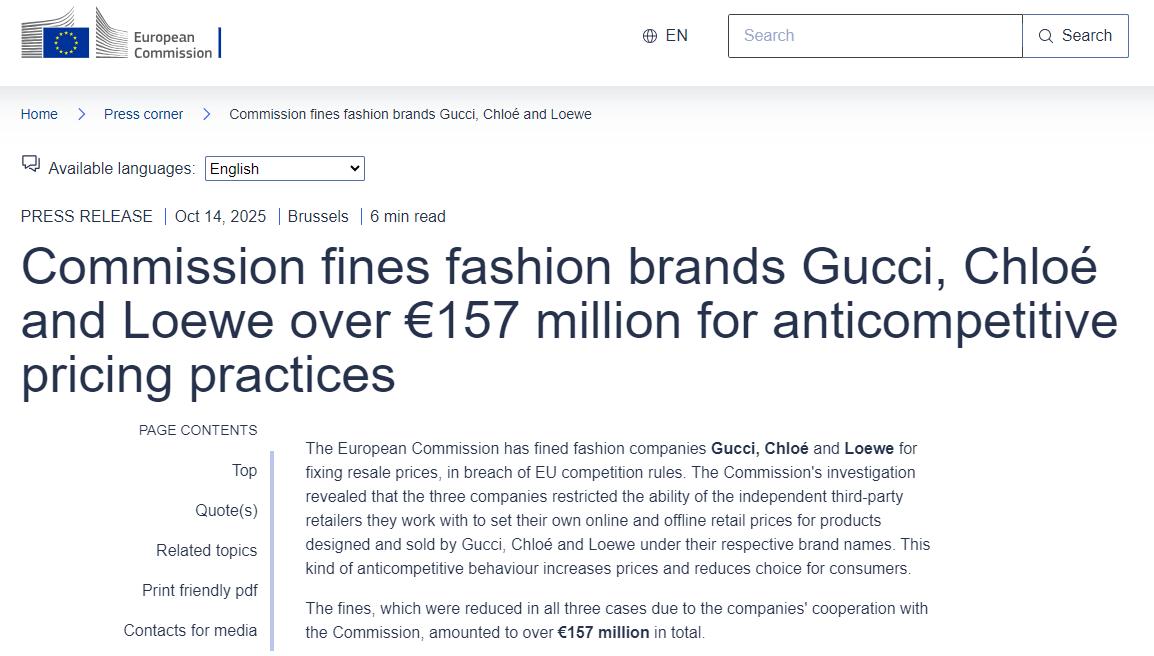Open the Press corner breadcrumb link
The width and height of the screenshot is (1154, 656).
point(143,114)
